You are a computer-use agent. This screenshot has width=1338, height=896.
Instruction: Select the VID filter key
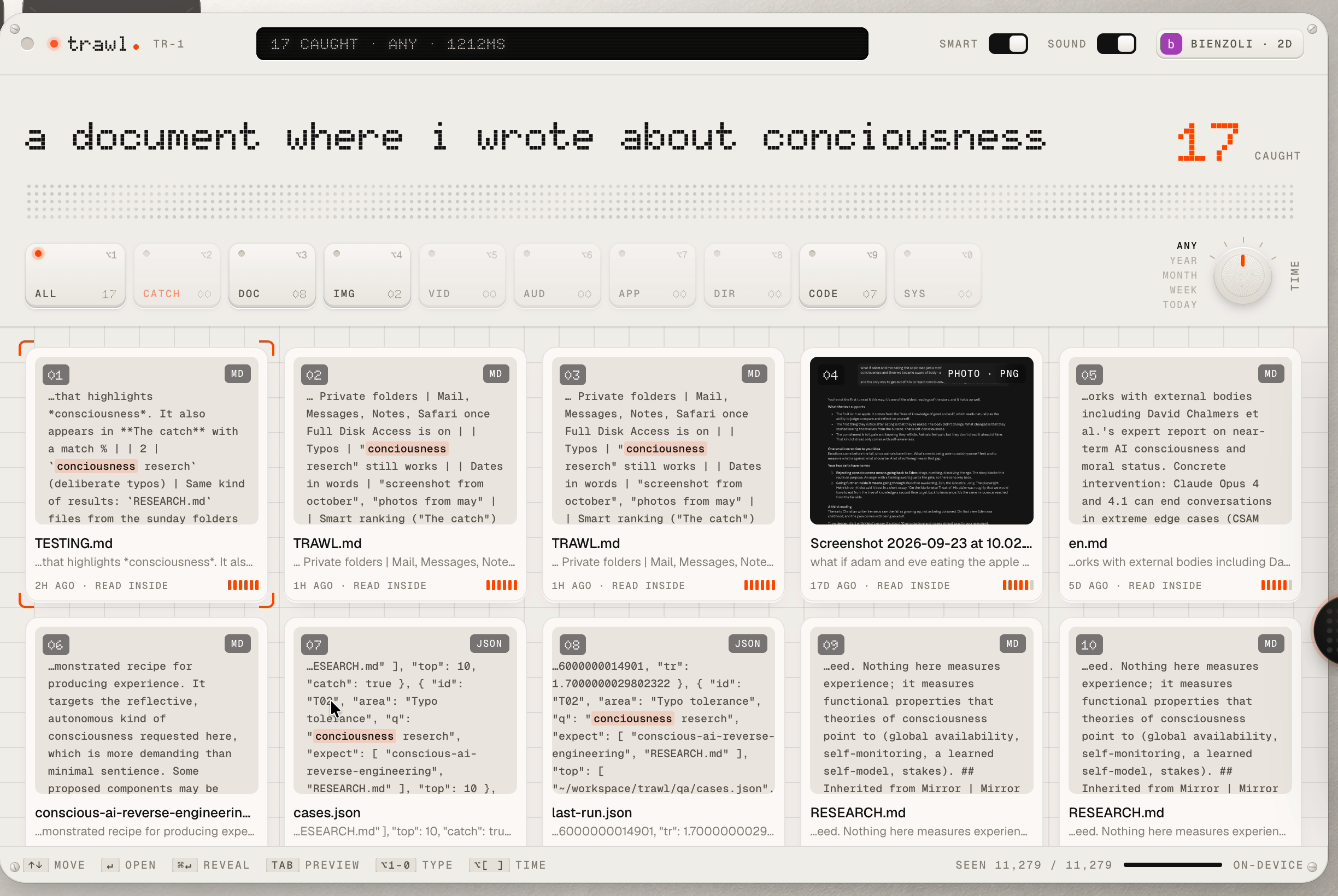click(x=462, y=275)
